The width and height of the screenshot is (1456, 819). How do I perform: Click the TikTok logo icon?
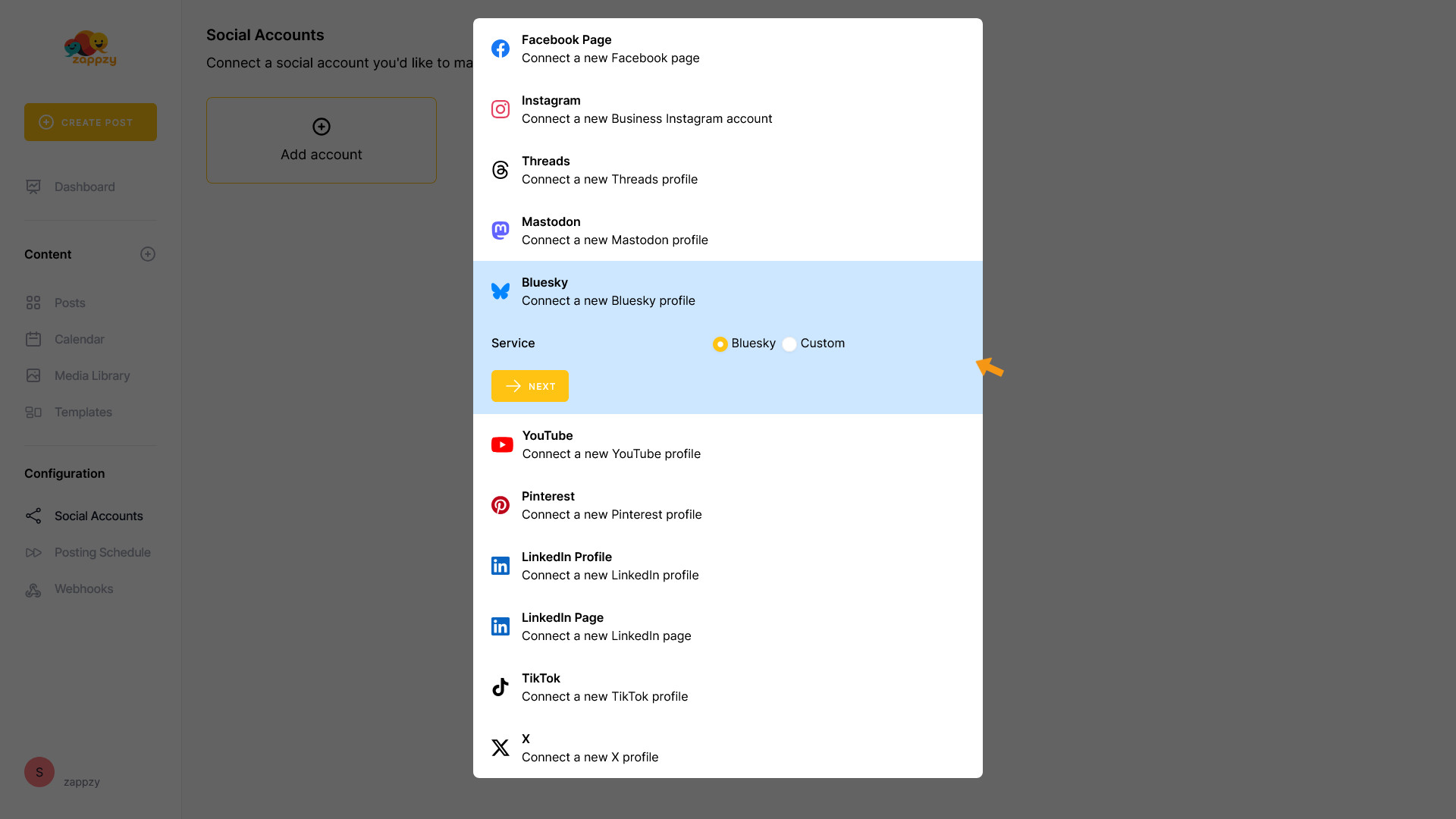tap(500, 687)
